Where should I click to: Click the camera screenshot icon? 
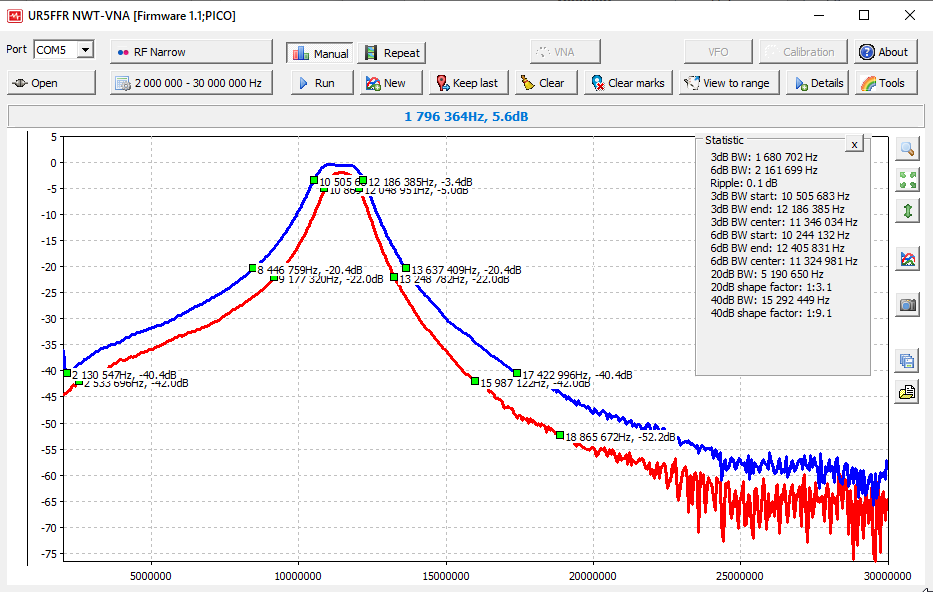[907, 305]
